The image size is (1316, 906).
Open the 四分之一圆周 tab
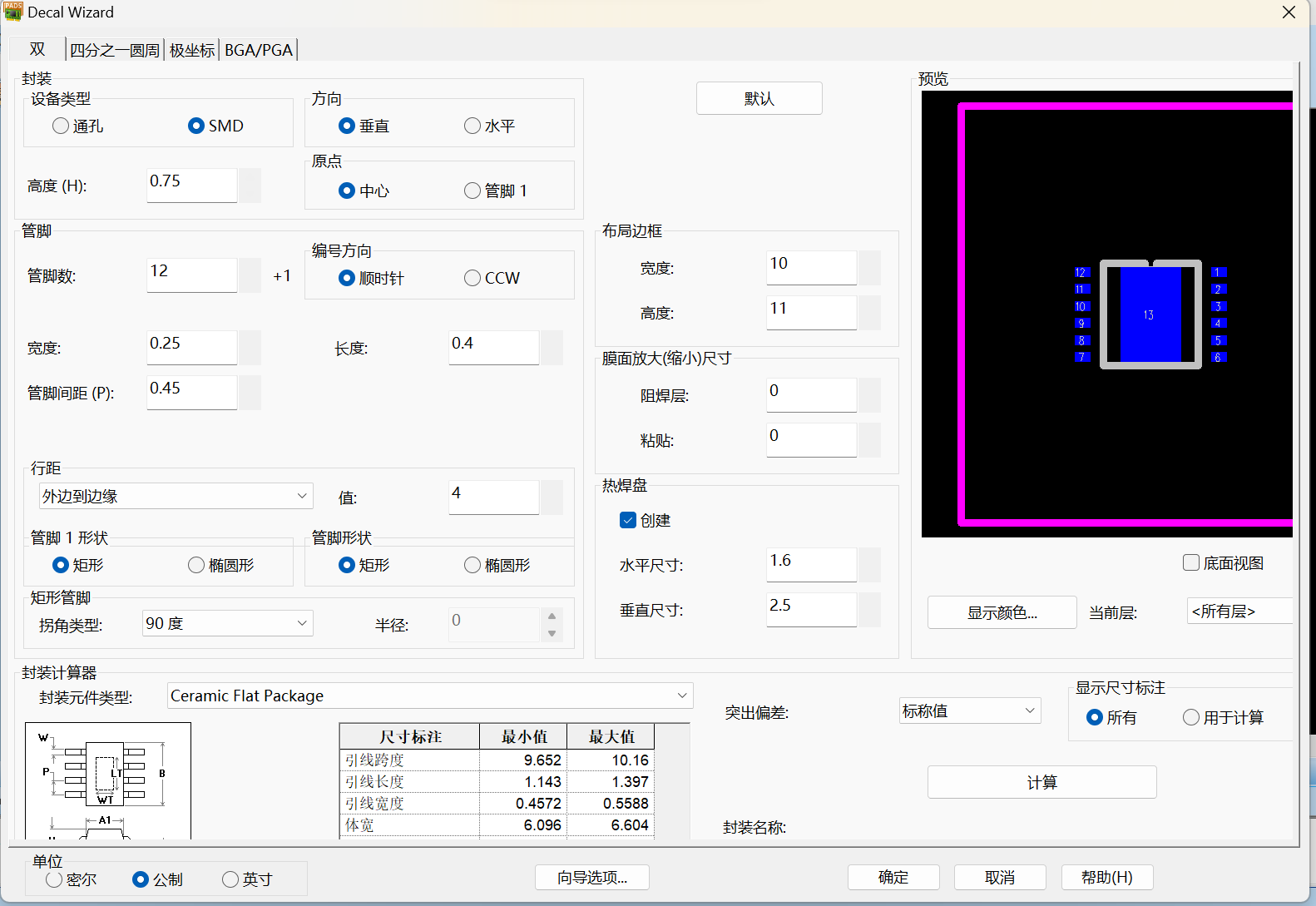(115, 50)
